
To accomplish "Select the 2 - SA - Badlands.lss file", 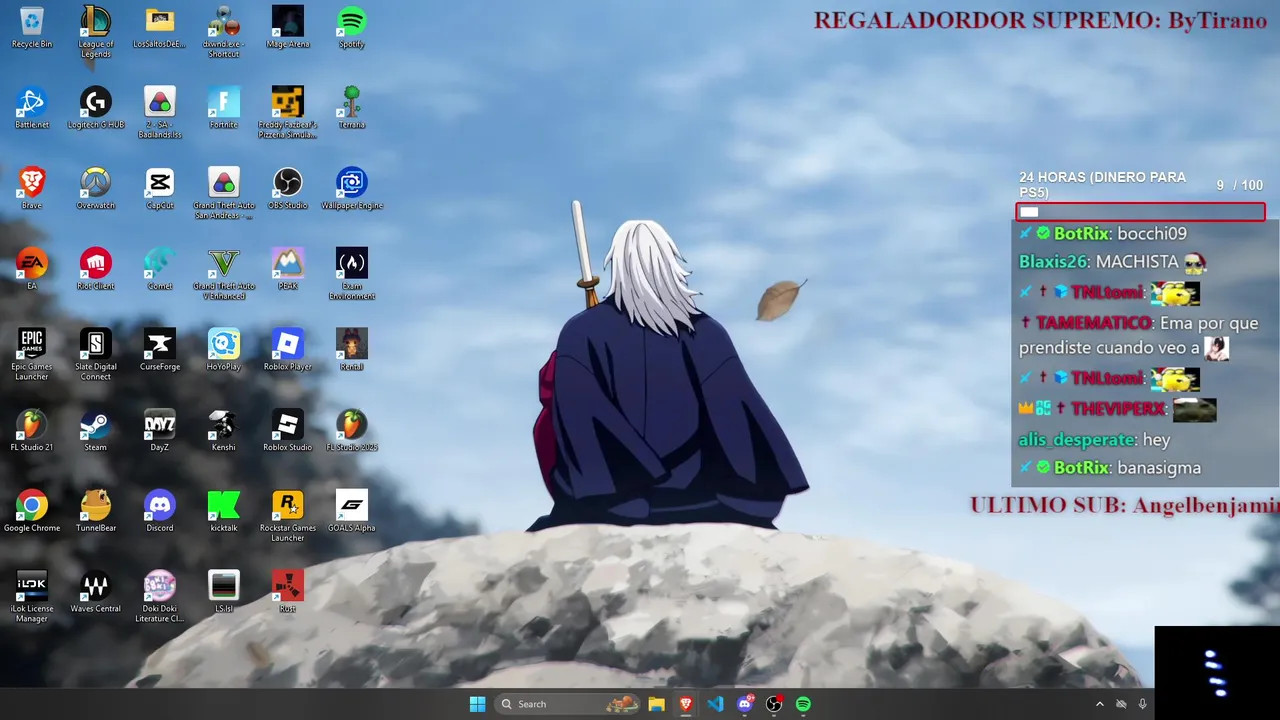I will 160,113.
